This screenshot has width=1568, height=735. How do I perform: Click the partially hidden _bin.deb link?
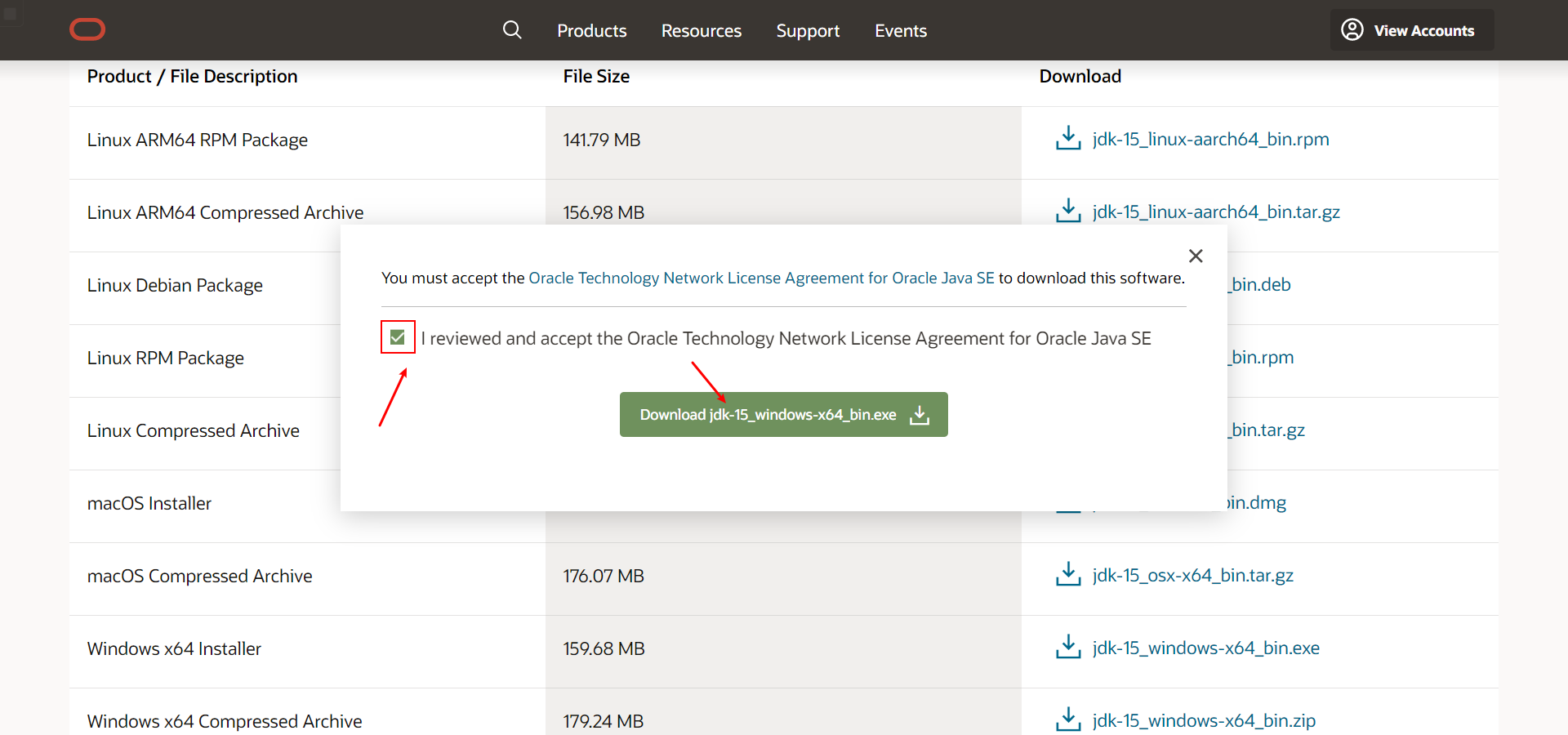pyautogui.click(x=1259, y=284)
